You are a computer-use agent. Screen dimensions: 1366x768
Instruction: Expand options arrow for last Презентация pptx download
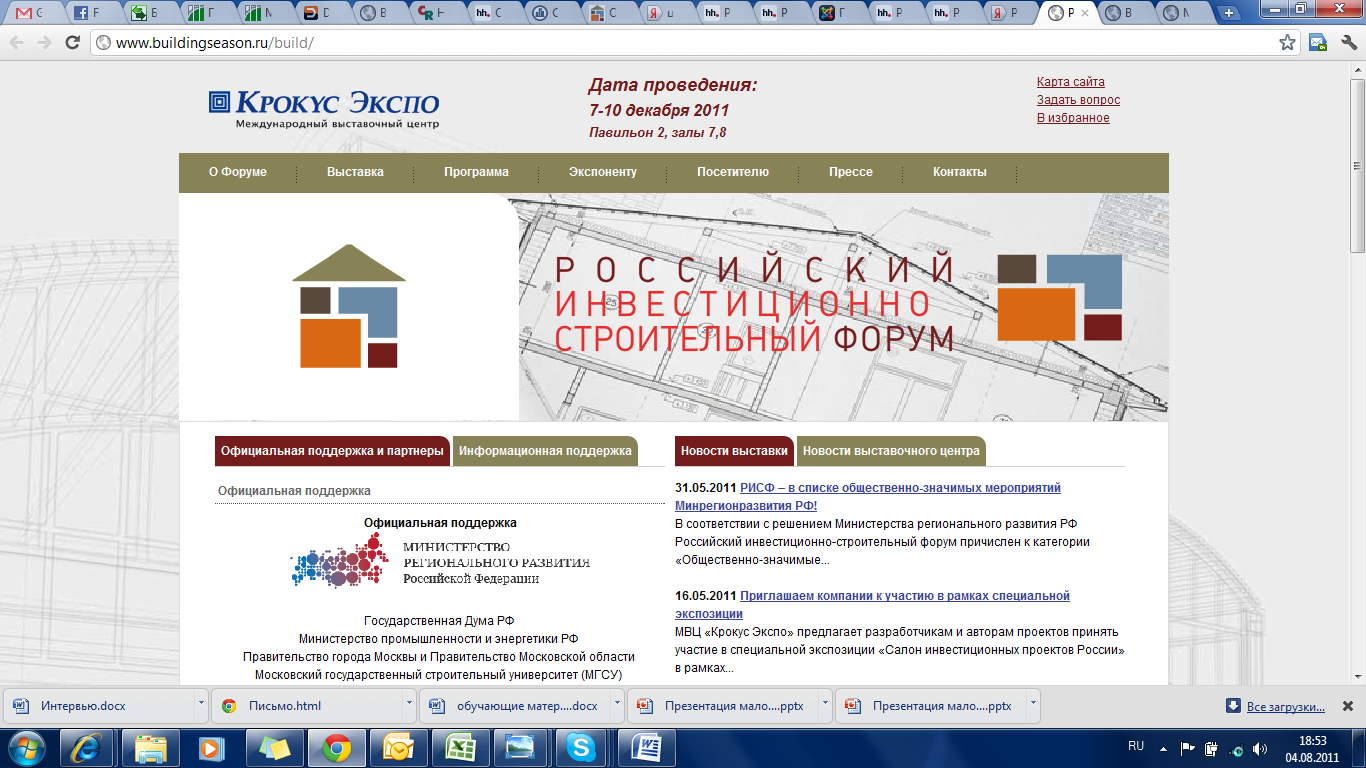click(1032, 705)
